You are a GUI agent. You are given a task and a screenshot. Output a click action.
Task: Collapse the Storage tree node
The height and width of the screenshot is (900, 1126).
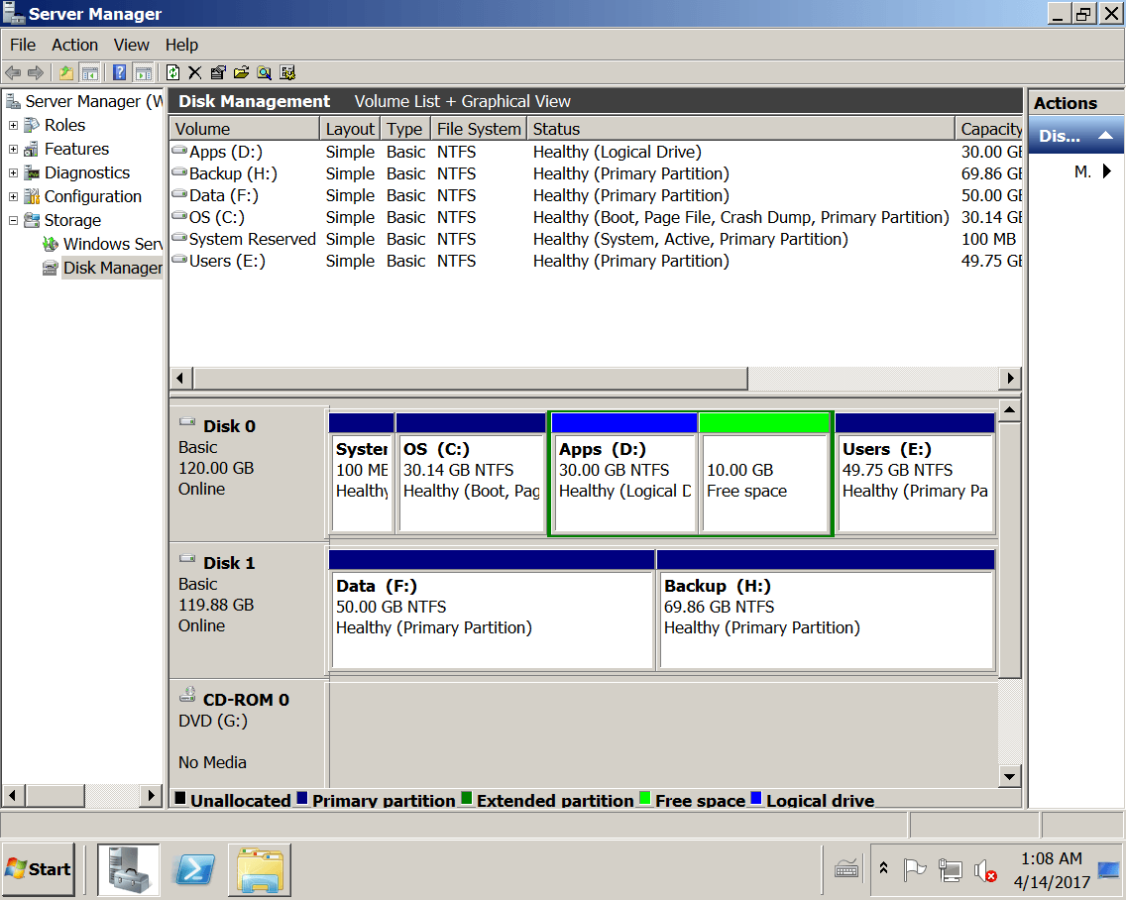(x=13, y=220)
